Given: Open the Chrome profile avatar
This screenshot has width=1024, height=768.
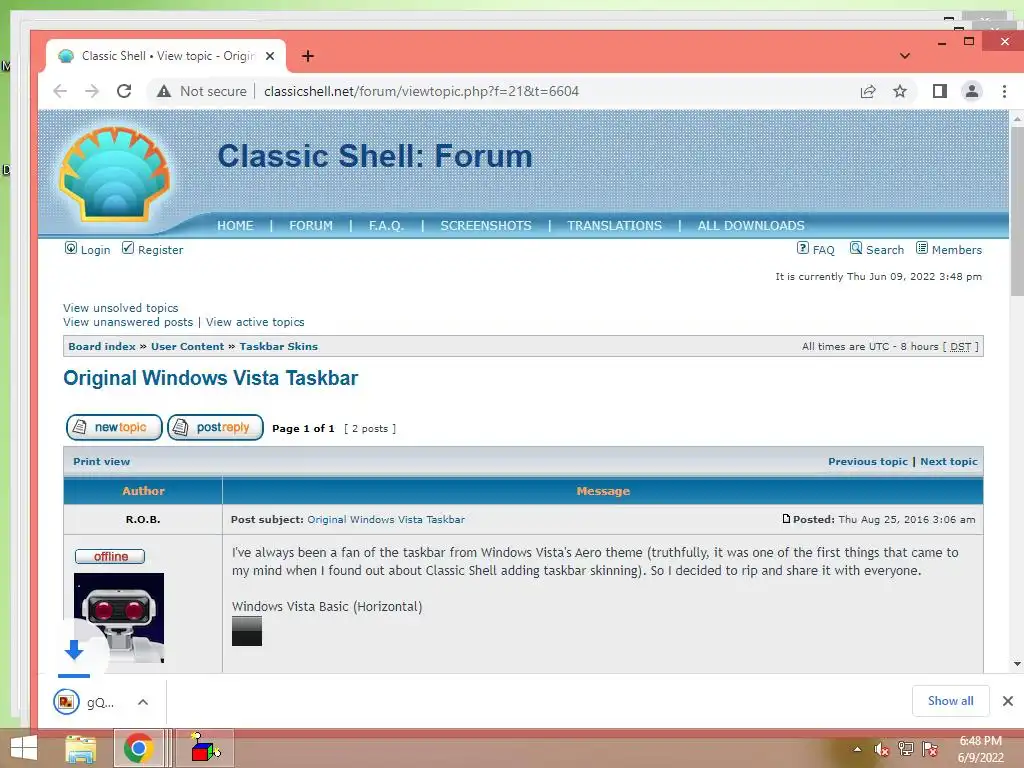Looking at the screenshot, I should (x=972, y=91).
